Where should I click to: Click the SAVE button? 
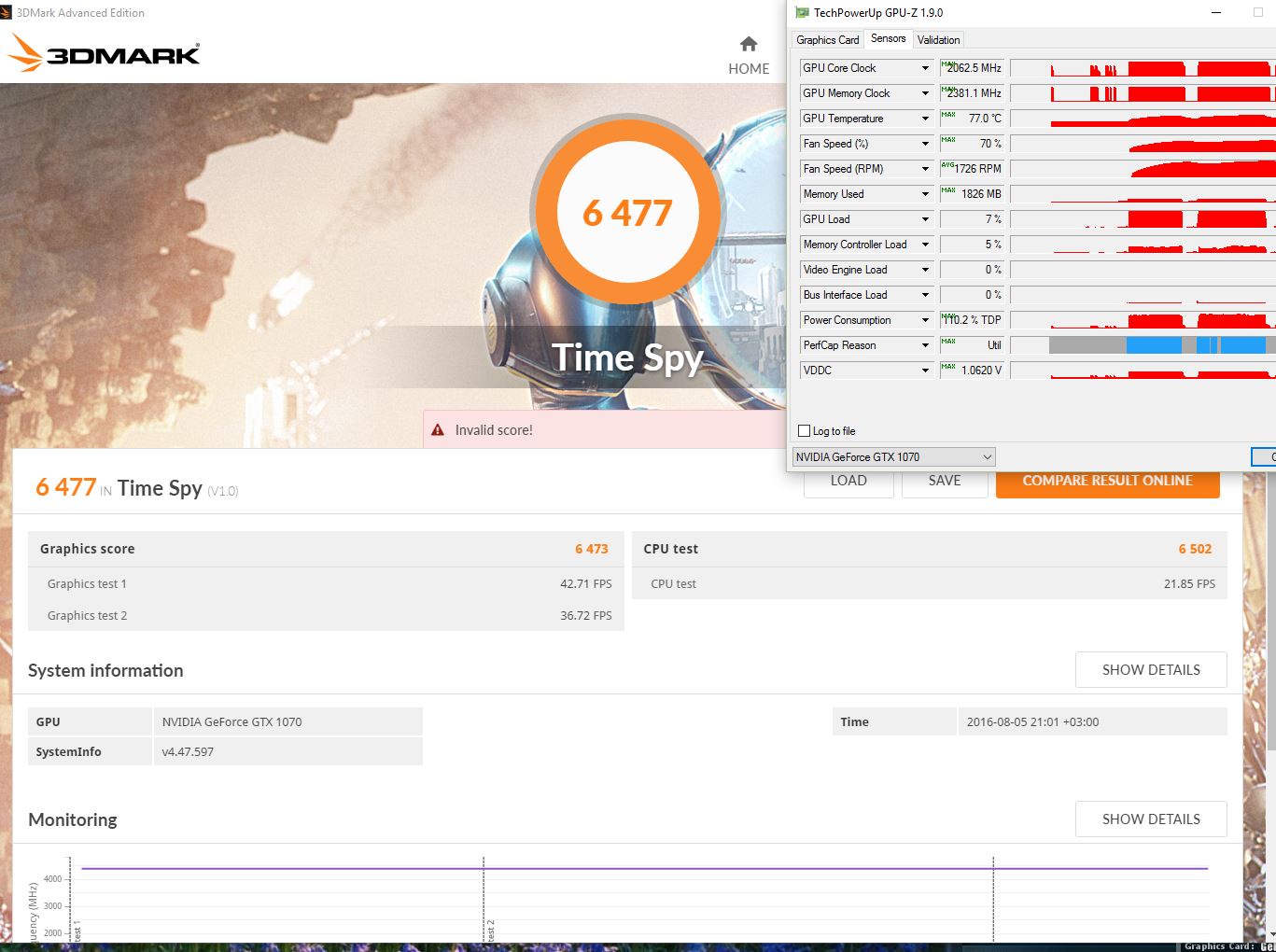[945, 483]
